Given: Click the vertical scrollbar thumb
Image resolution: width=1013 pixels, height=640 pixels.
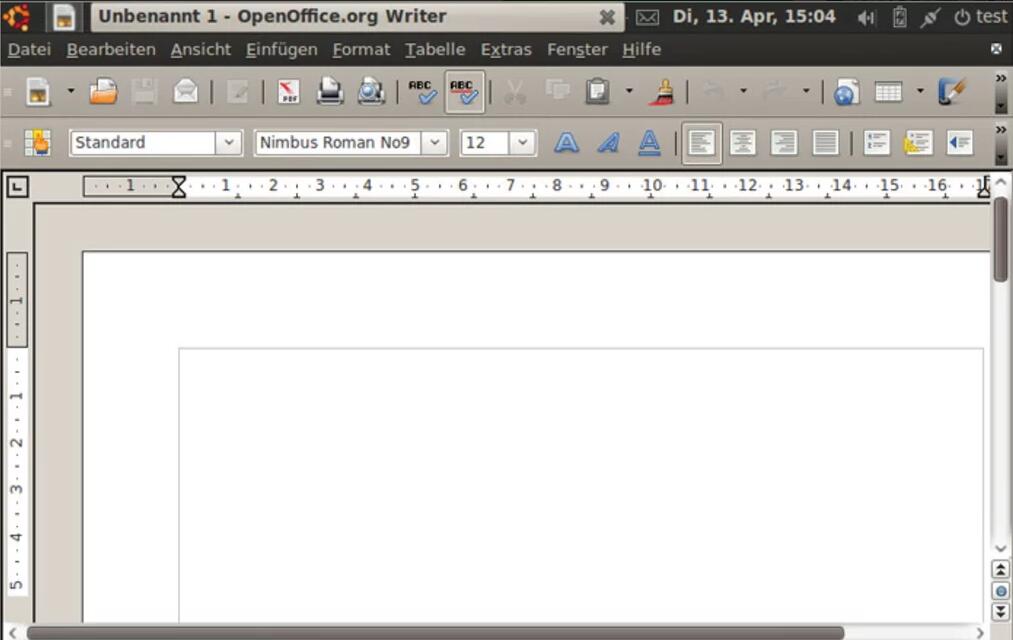Looking at the screenshot, I should (1000, 240).
